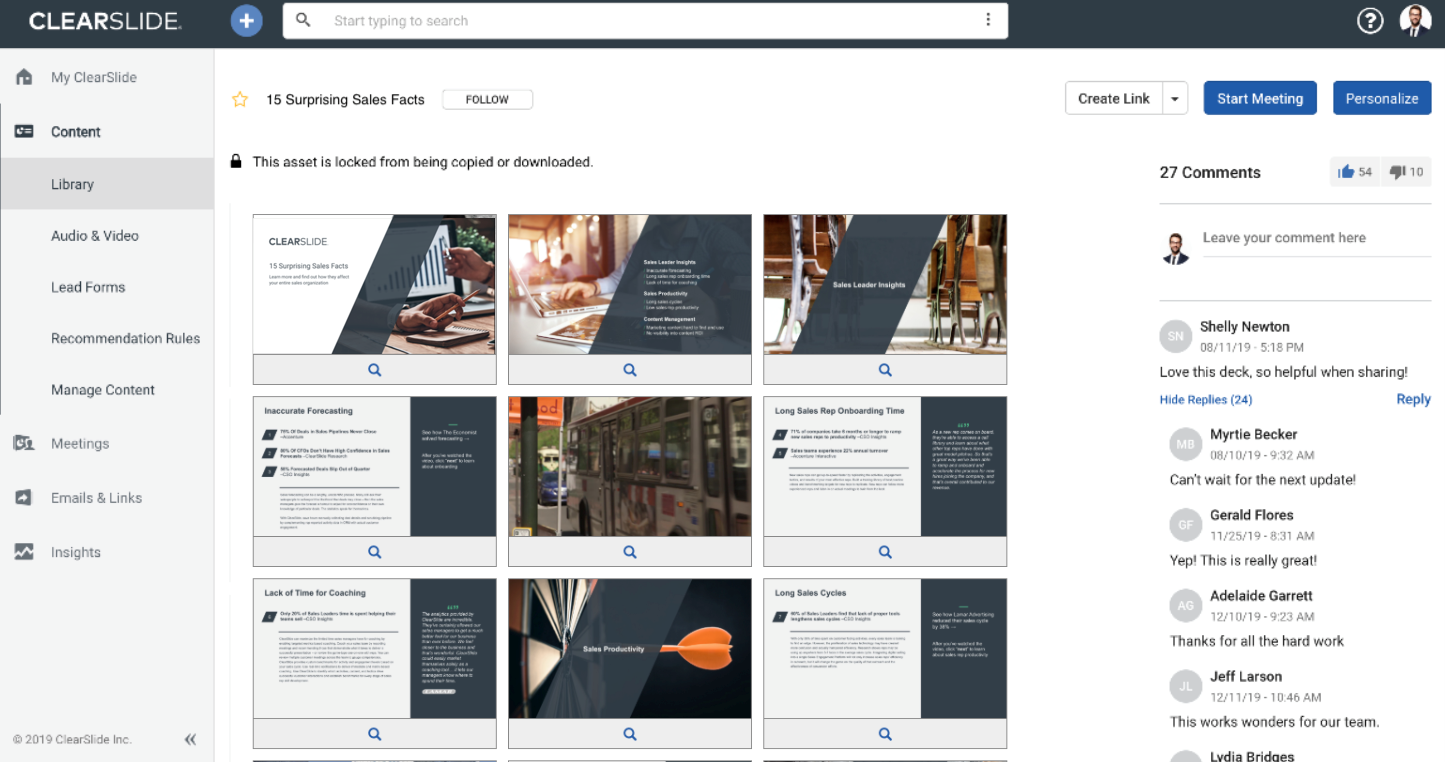This screenshot has width=1445, height=762.
Task: Open the My ClearSlide home icon
Action: coord(24,77)
